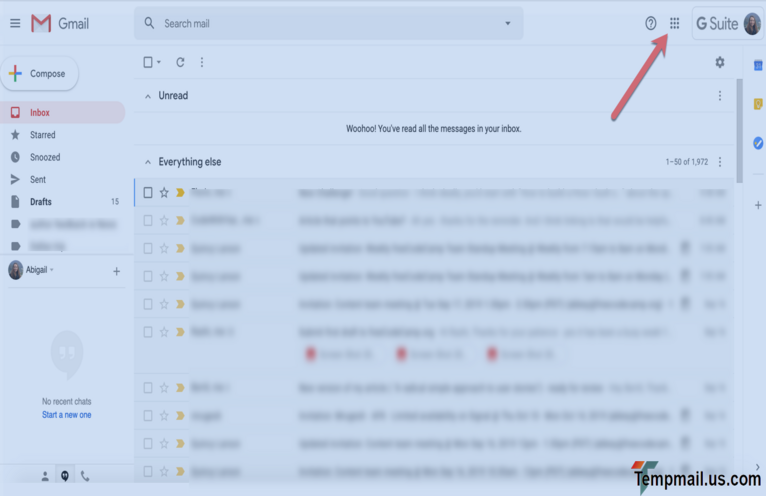766x496 pixels.
Task: Open the Google apps grid launcher
Action: point(674,23)
